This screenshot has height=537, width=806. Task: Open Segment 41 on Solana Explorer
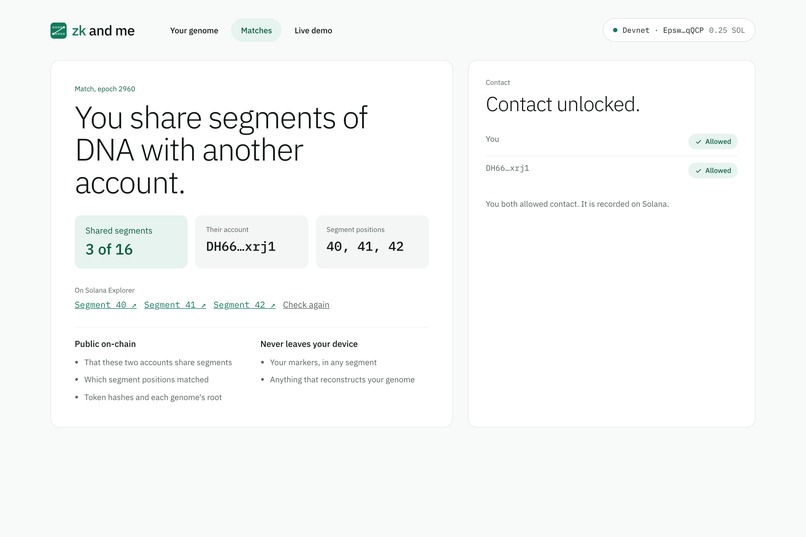tap(175, 305)
